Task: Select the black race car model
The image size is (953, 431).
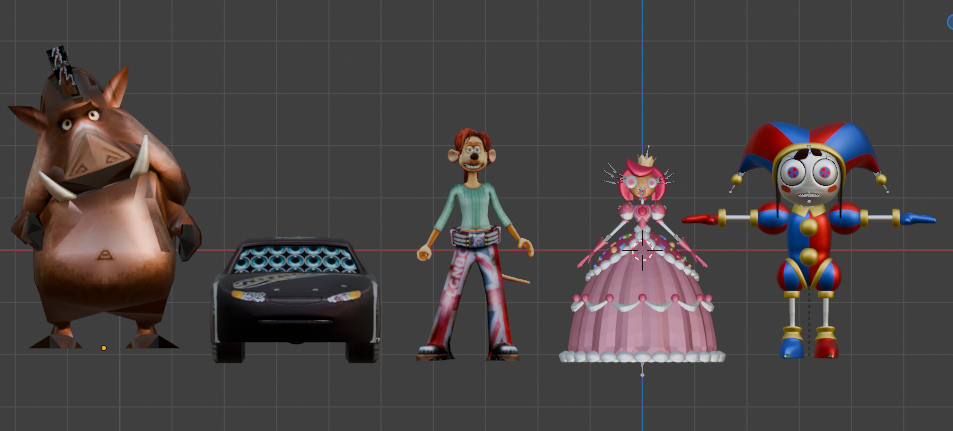Action: point(296,300)
